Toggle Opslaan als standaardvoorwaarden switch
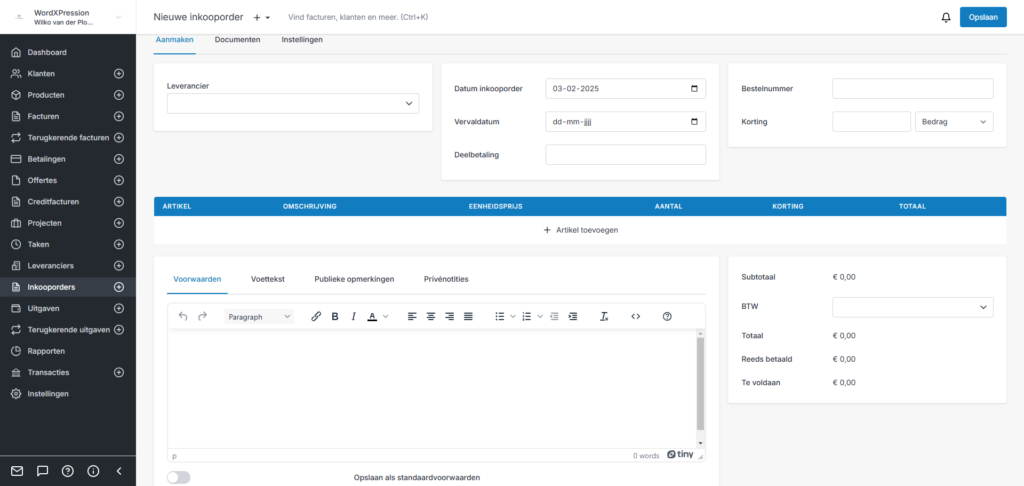The width and height of the screenshot is (1024, 486). (x=178, y=478)
